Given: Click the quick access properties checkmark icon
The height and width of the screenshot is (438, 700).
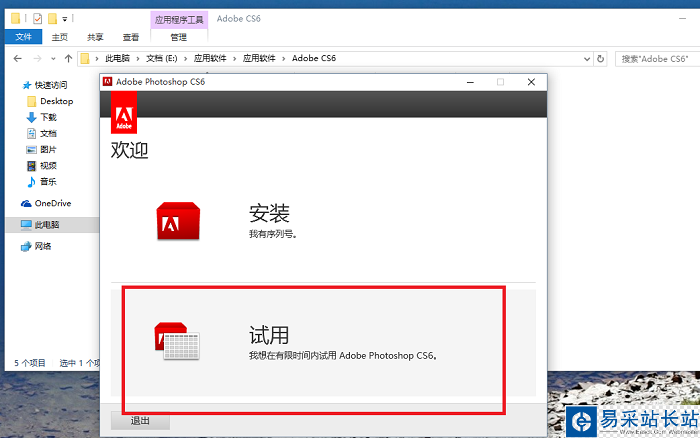Looking at the screenshot, I should [x=38, y=18].
